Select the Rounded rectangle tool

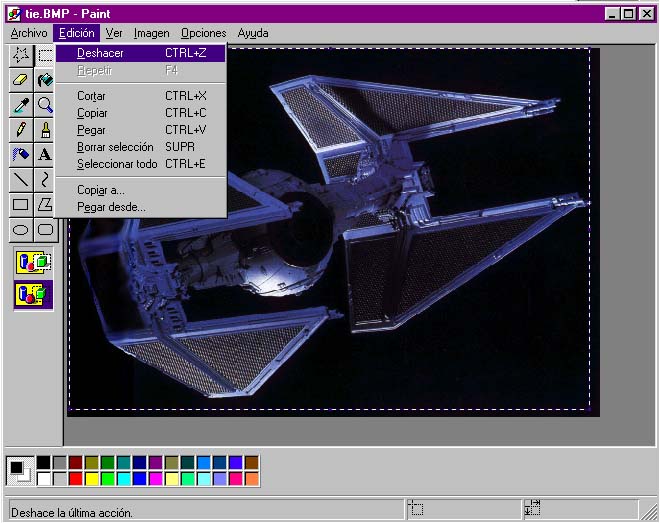pos(45,230)
